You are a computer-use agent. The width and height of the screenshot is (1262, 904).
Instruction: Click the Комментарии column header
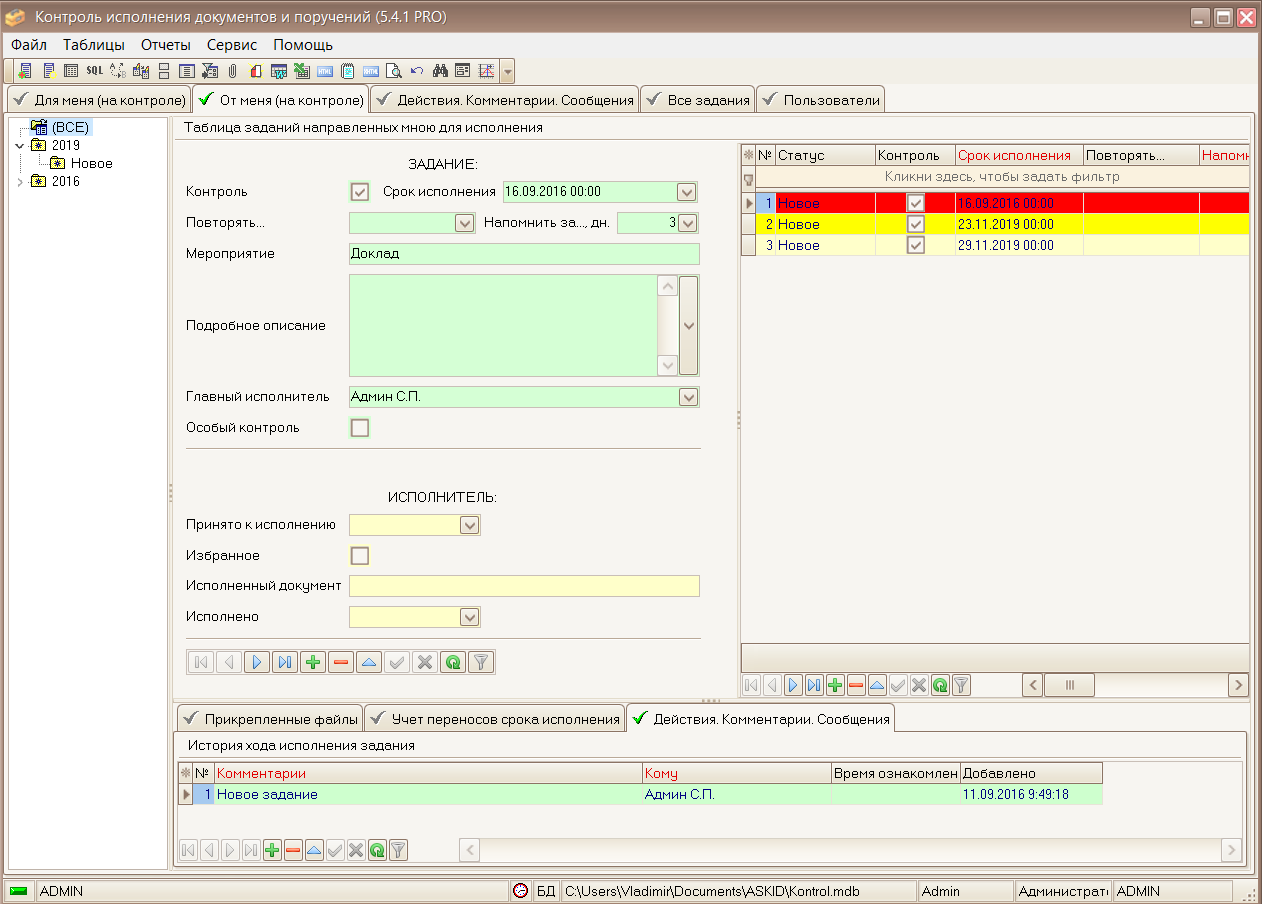pyautogui.click(x=428, y=773)
